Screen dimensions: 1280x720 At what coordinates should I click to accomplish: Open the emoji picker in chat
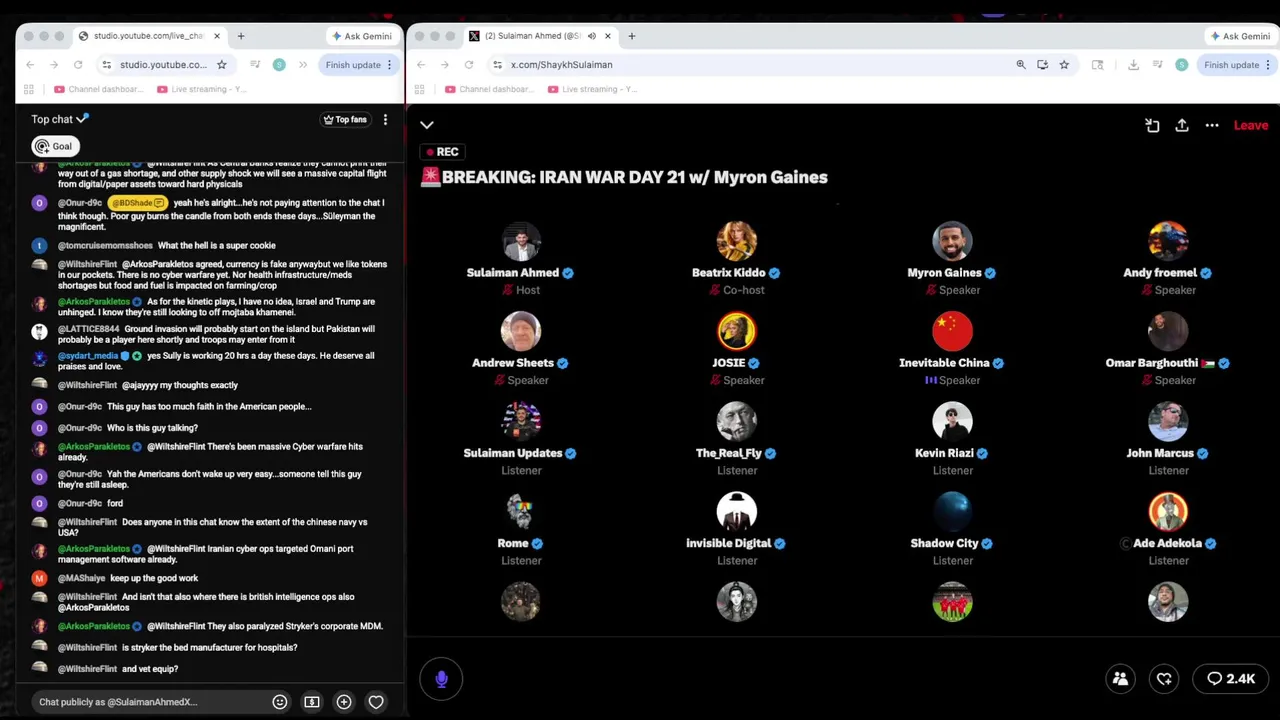[280, 702]
